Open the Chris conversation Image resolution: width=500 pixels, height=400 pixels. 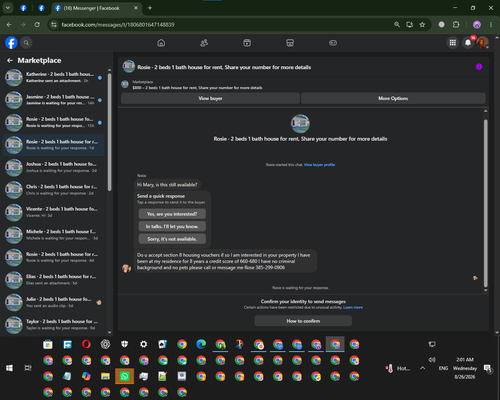(x=53, y=190)
